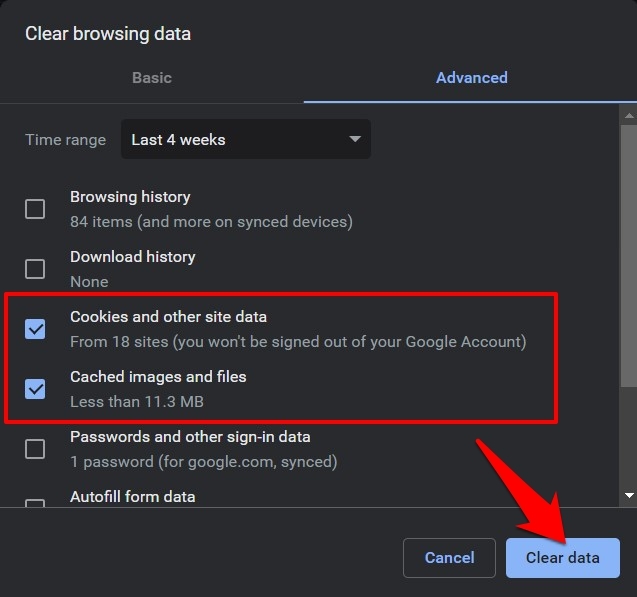Click the 'From 18 sites' description text
Image resolution: width=637 pixels, height=597 pixels.
pyautogui.click(x=297, y=342)
